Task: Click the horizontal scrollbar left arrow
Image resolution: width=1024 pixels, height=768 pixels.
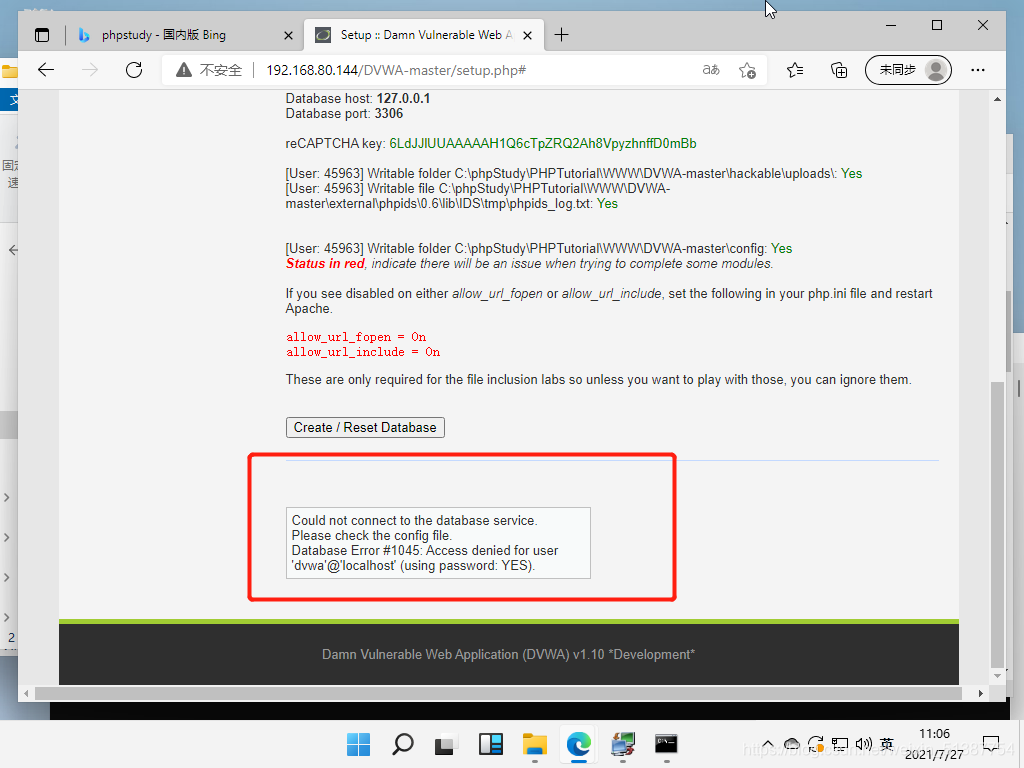Action: [26, 694]
